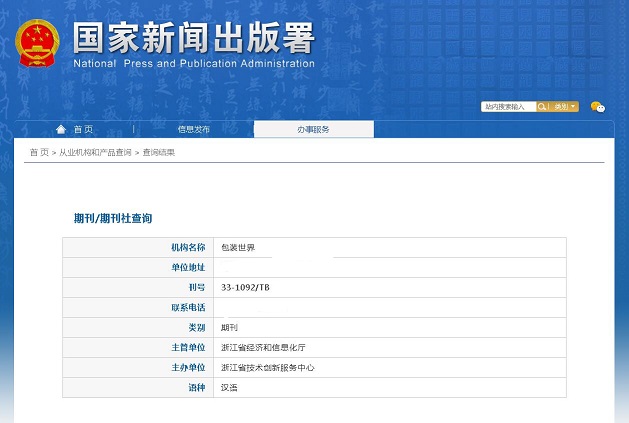629x423 pixels.
Task: Open the WeChat icon link
Action: (x=597, y=107)
